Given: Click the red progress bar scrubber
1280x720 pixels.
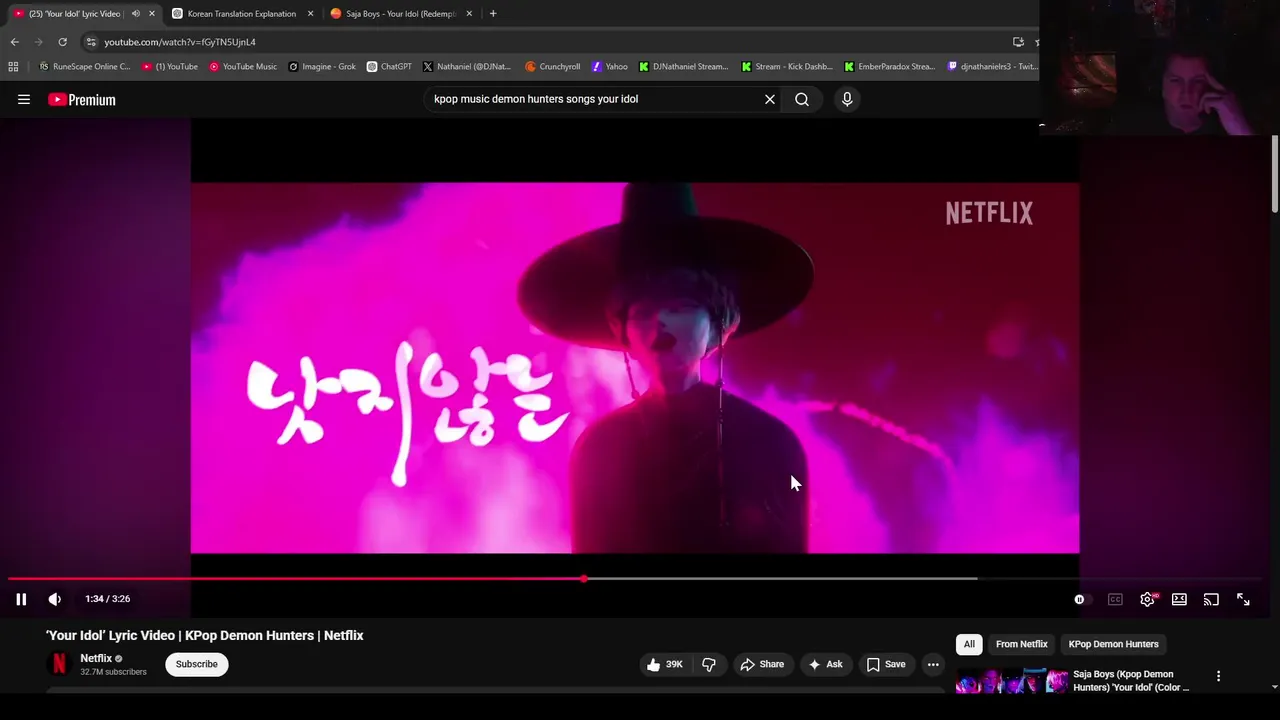Looking at the screenshot, I should pos(584,578).
